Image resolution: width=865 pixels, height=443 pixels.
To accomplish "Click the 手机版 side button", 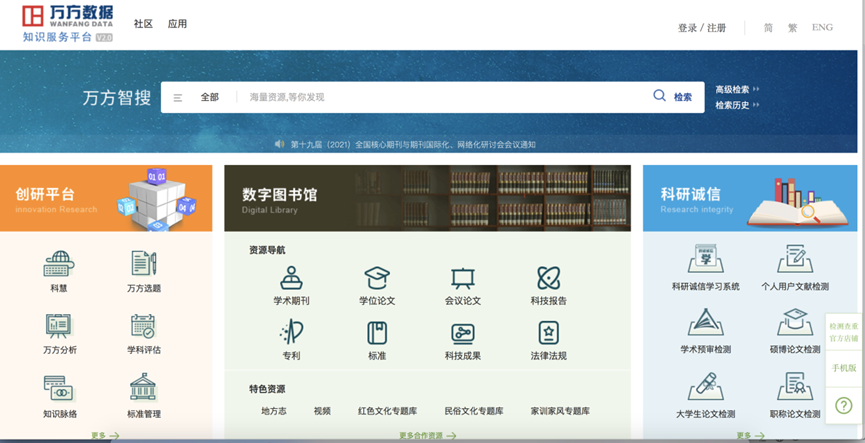I will [843, 368].
